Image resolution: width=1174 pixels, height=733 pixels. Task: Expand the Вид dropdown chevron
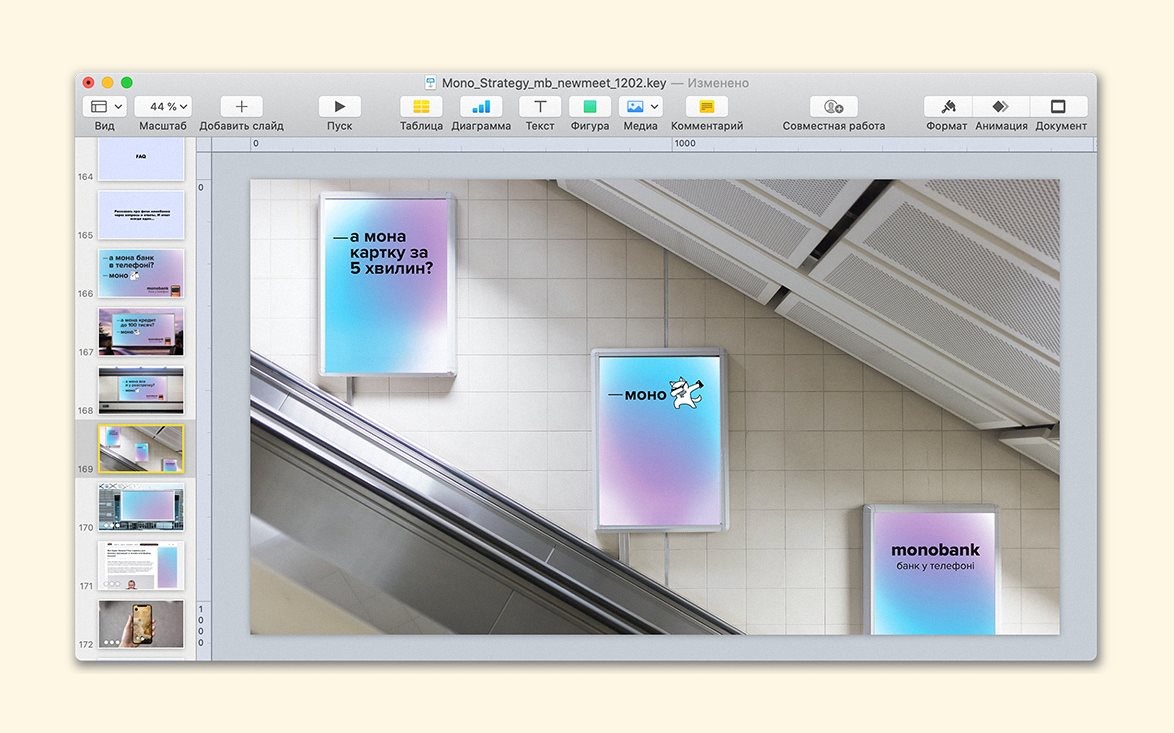118,106
